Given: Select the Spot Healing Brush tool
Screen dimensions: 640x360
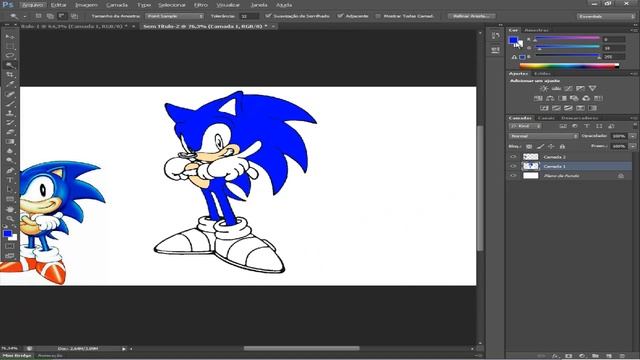Looking at the screenshot, I should coord(10,94).
